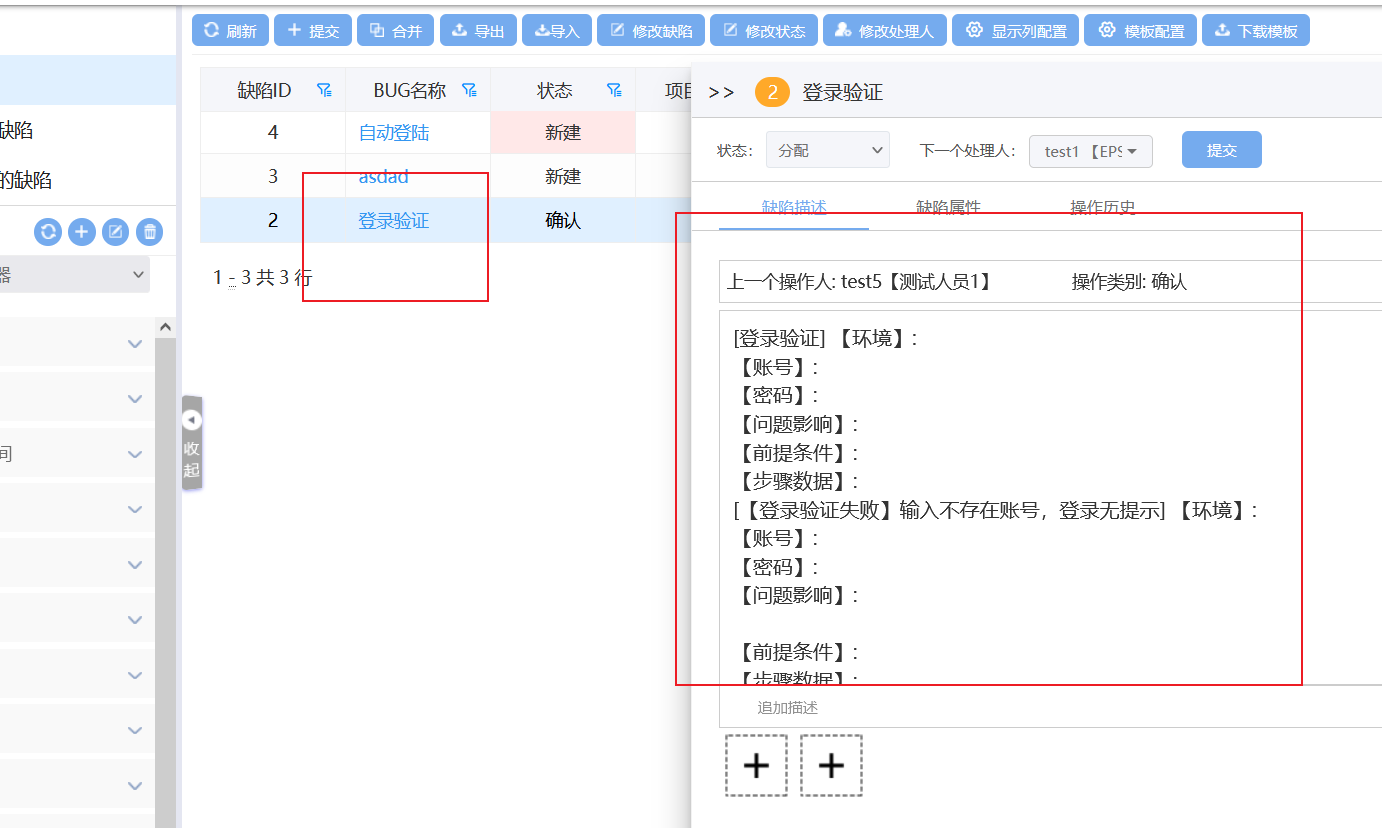Image resolution: width=1382 pixels, height=828 pixels.
Task: Open the 状态 dropdown showing 分配
Action: click(x=828, y=151)
